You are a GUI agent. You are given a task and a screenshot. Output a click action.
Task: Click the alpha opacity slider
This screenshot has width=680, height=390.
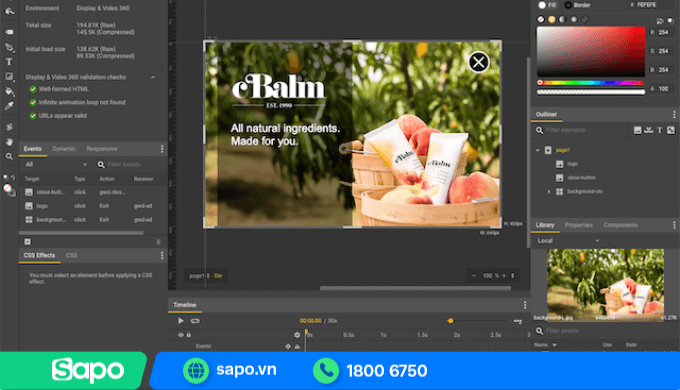(591, 92)
